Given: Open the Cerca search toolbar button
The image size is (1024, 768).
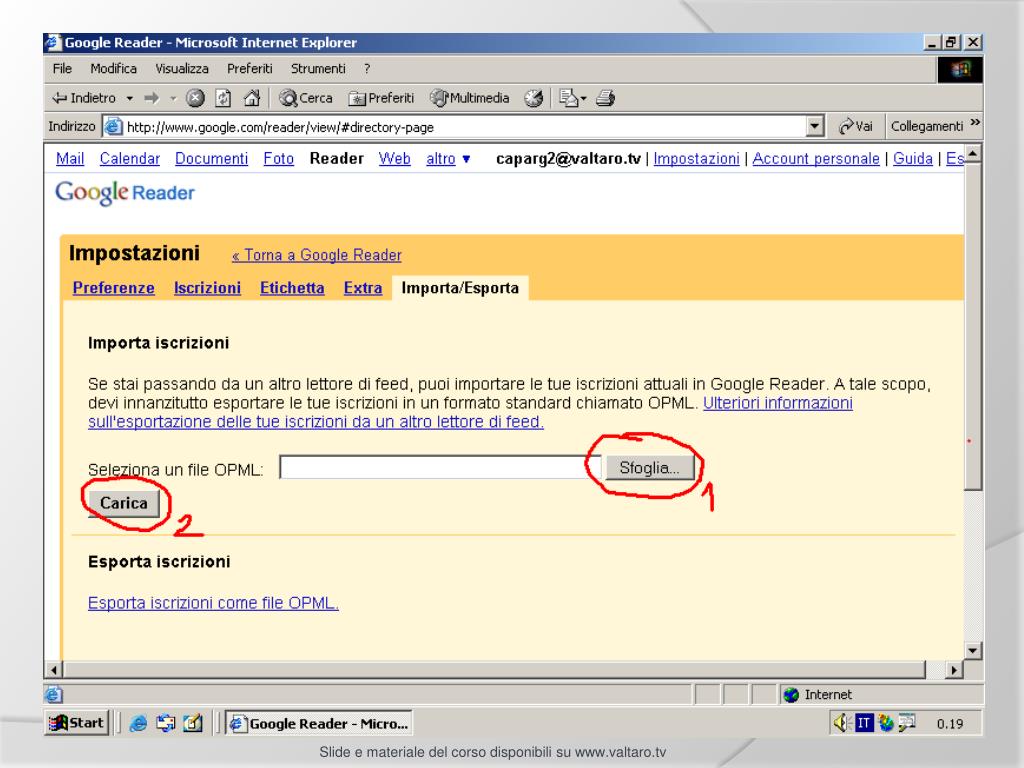Looking at the screenshot, I should point(306,98).
